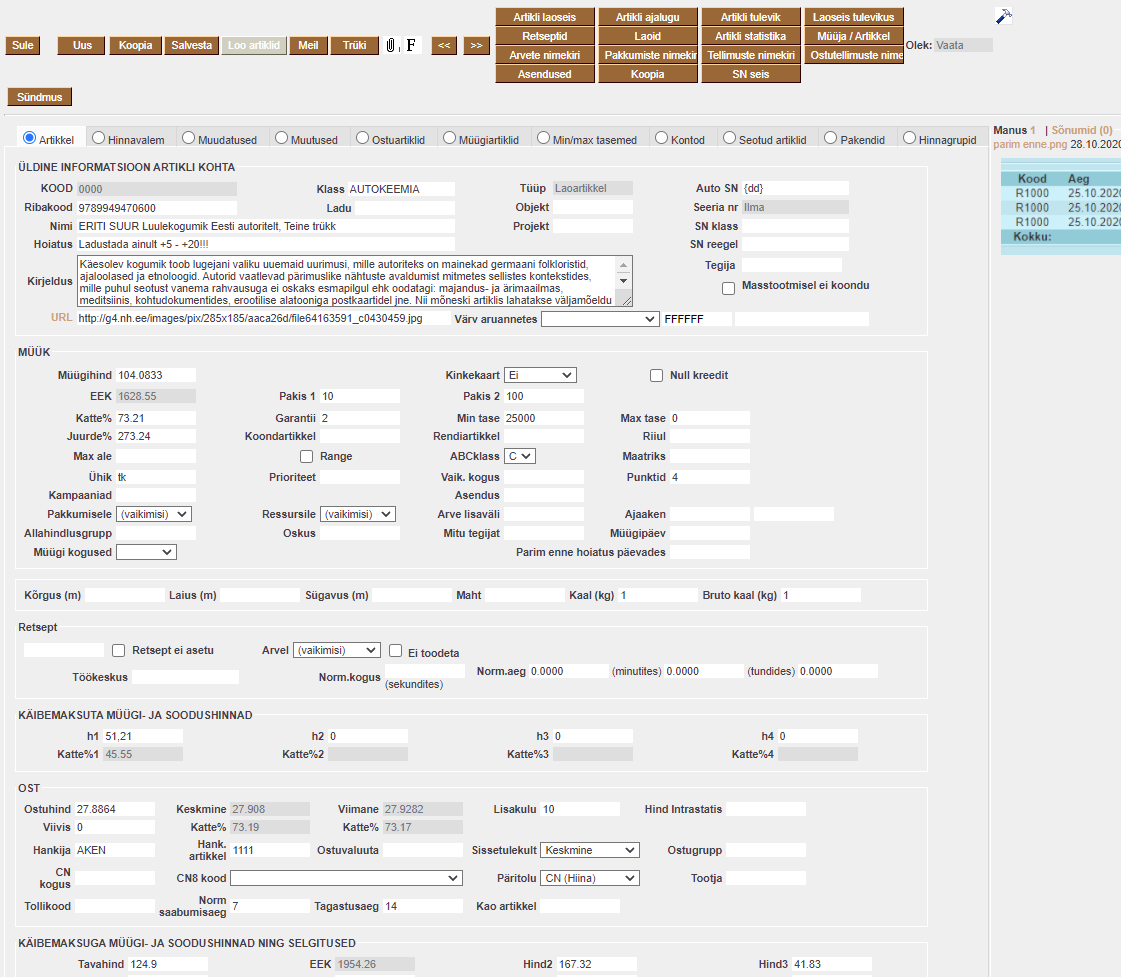The image size is (1121, 977).
Task: Click the Meil button
Action: [x=308, y=46]
